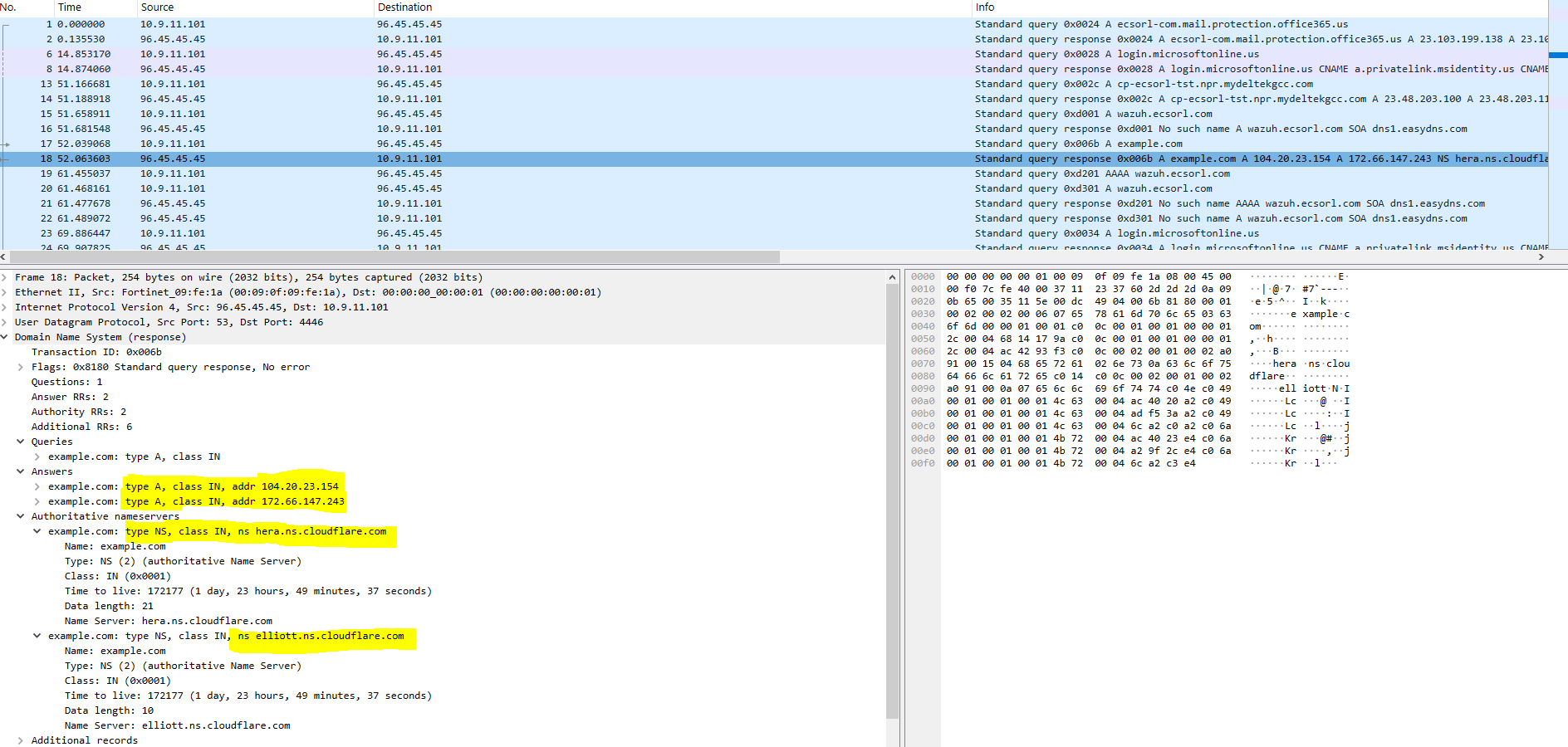1568x747 pixels.
Task: Click packet list horizontal scrollbar thumb
Action: tap(394, 256)
